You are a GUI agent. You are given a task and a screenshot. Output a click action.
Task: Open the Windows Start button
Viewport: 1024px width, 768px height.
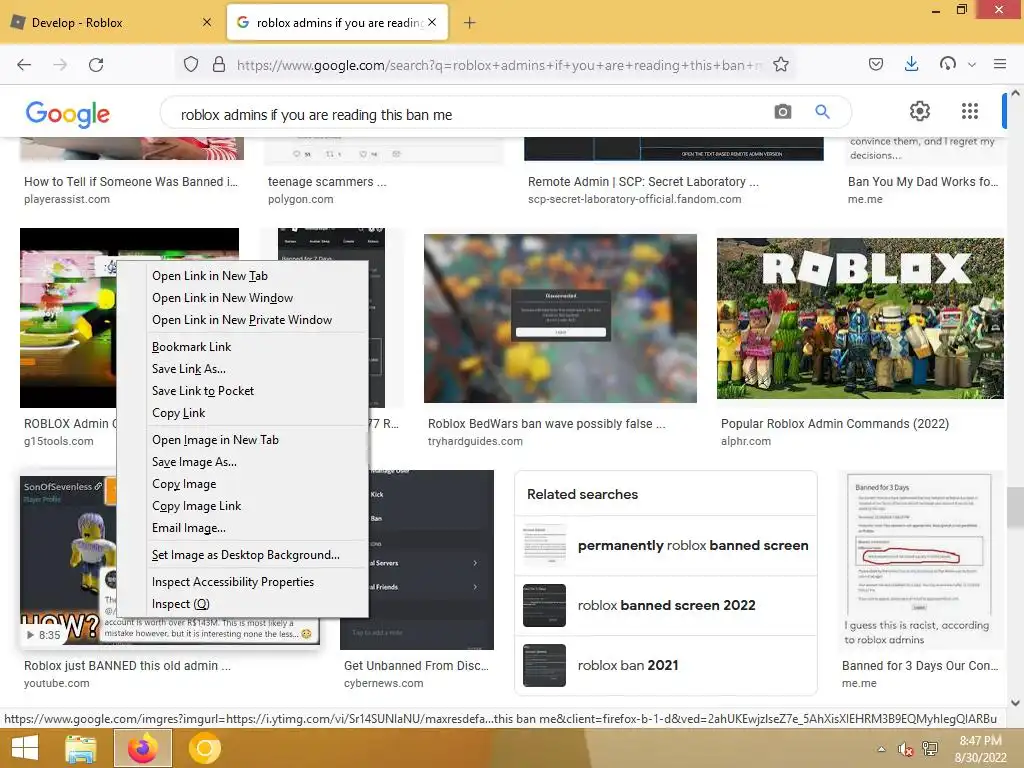pyautogui.click(x=24, y=748)
